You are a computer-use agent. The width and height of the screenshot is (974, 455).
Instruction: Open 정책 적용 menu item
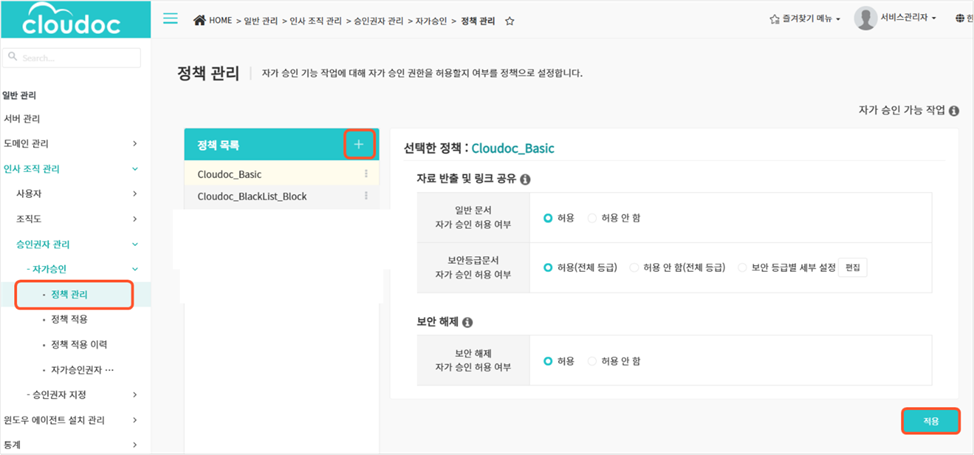coord(69,319)
